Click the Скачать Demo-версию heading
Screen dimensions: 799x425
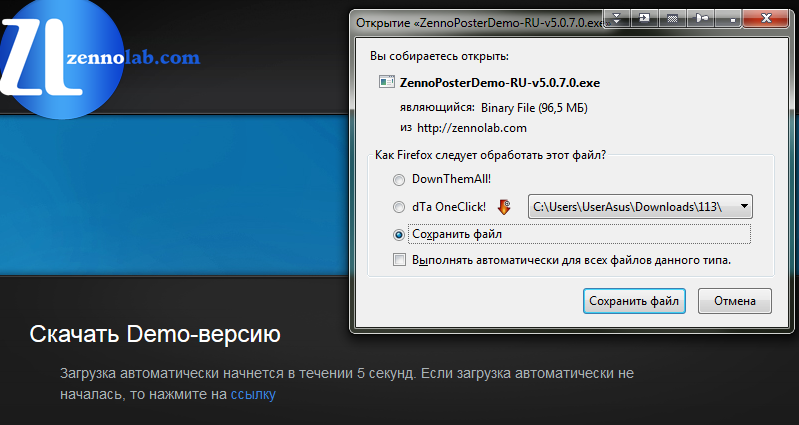(x=155, y=334)
